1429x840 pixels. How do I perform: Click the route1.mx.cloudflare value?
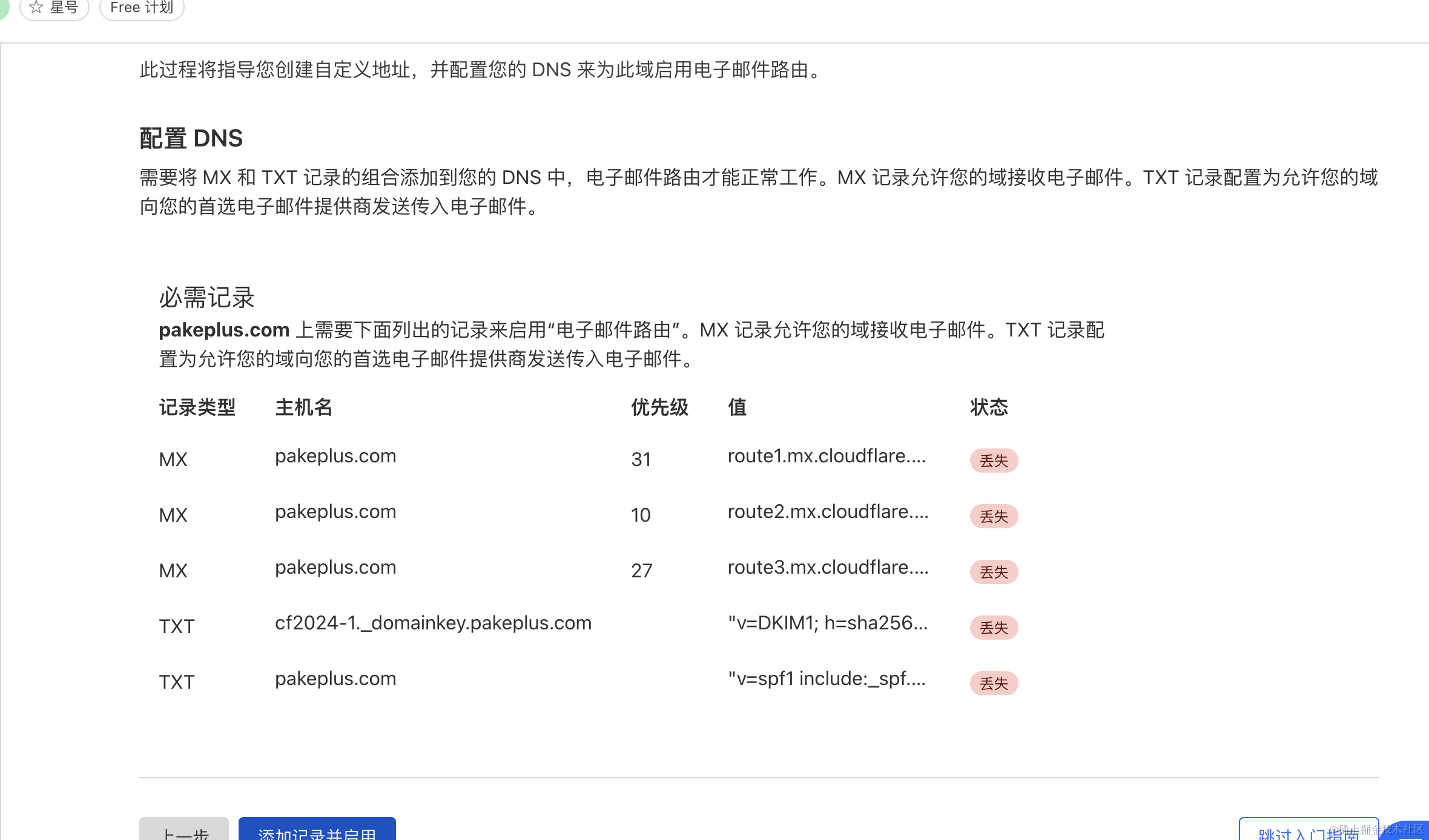pyautogui.click(x=827, y=456)
